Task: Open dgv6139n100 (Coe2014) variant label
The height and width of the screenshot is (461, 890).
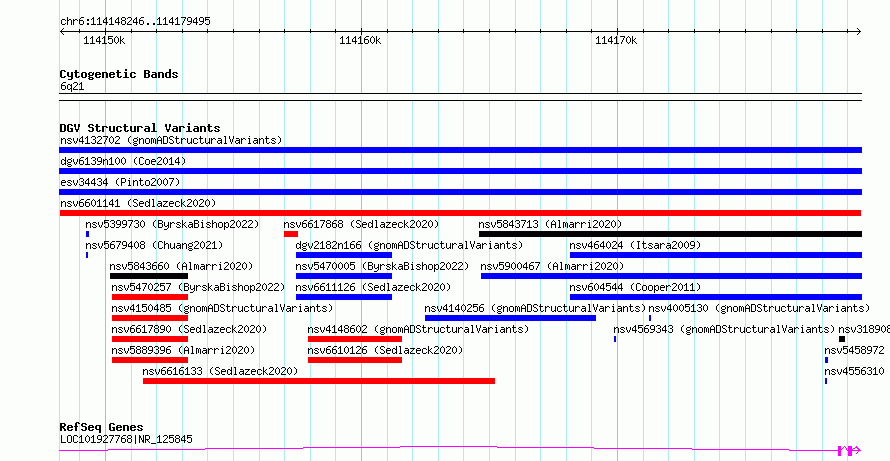Action: [x=123, y=161]
